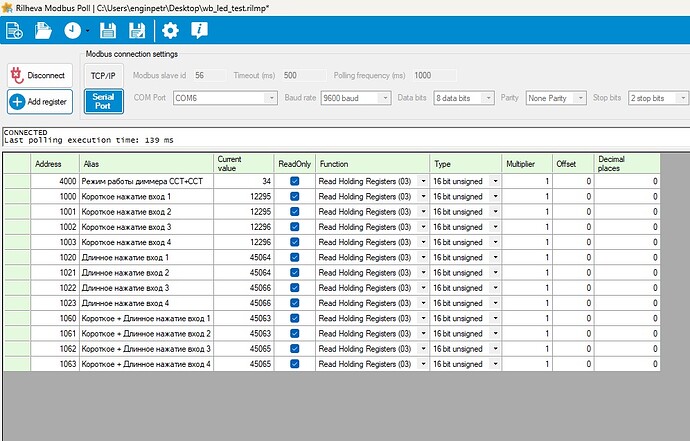690x441 pixels.
Task: Open the info/about icon
Action: pyautogui.click(x=200, y=31)
